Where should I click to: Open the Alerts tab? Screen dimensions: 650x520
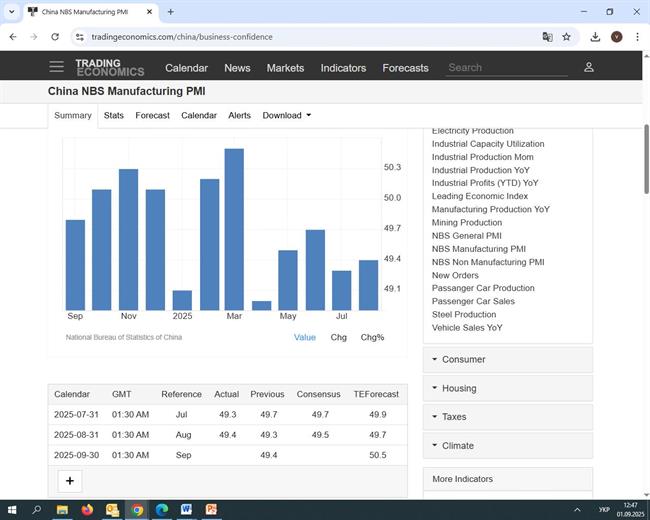tap(240, 115)
